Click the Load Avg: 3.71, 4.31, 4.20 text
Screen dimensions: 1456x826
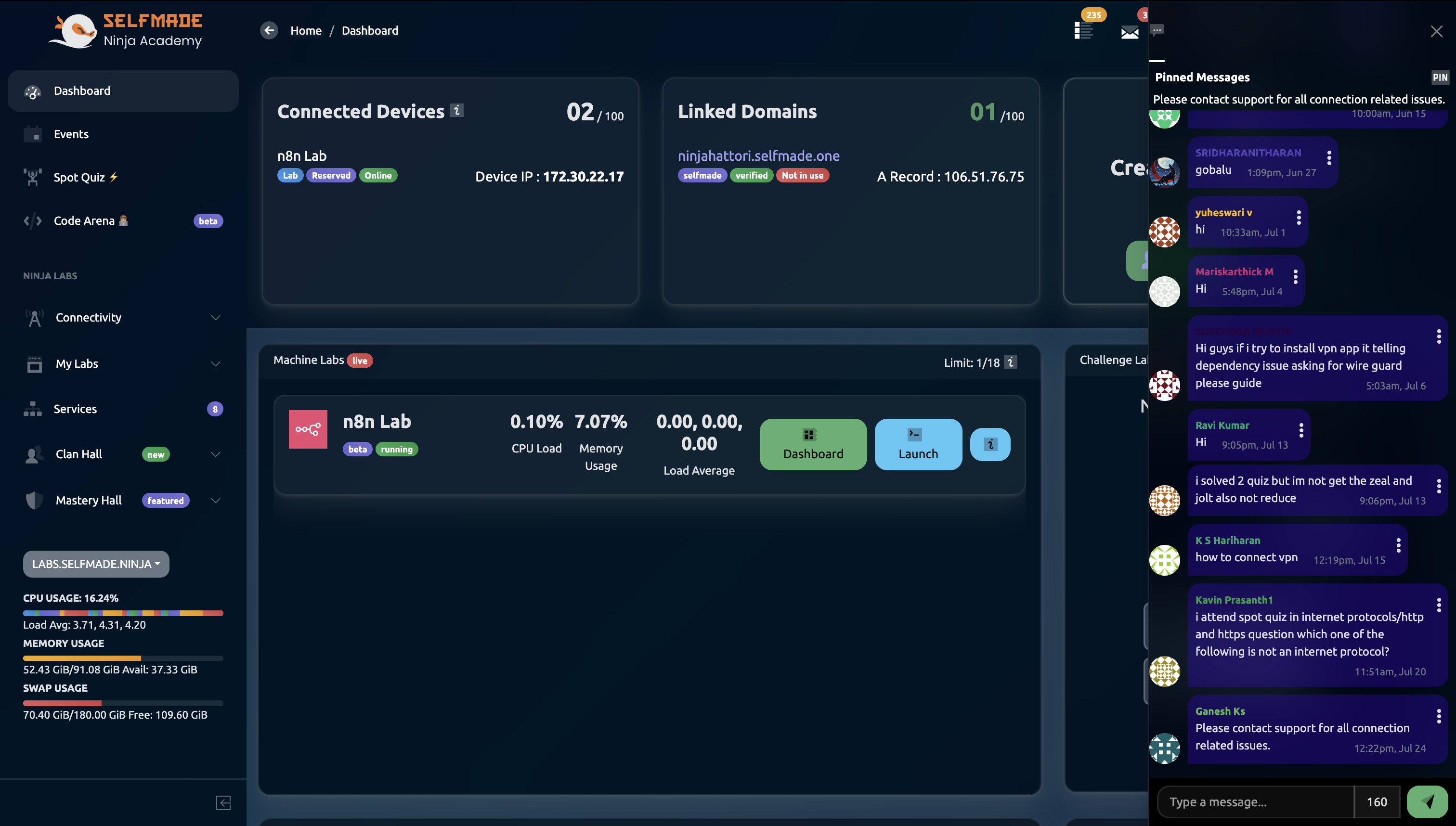pos(85,625)
